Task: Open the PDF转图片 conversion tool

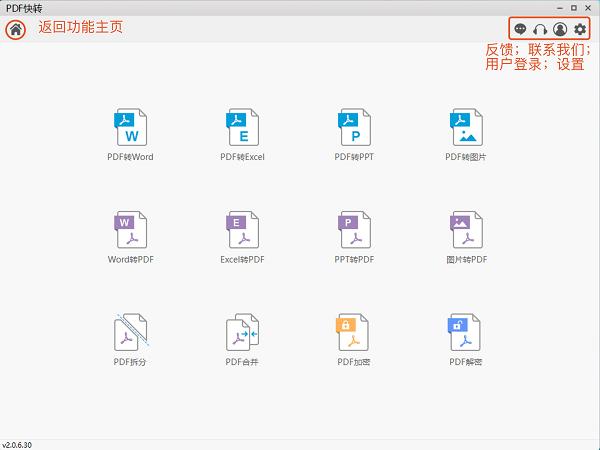Action: tap(466, 128)
